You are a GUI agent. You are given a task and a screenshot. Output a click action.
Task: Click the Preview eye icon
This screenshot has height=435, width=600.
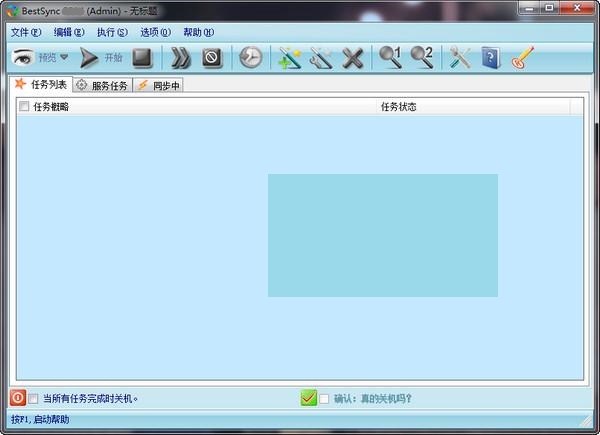[23, 57]
